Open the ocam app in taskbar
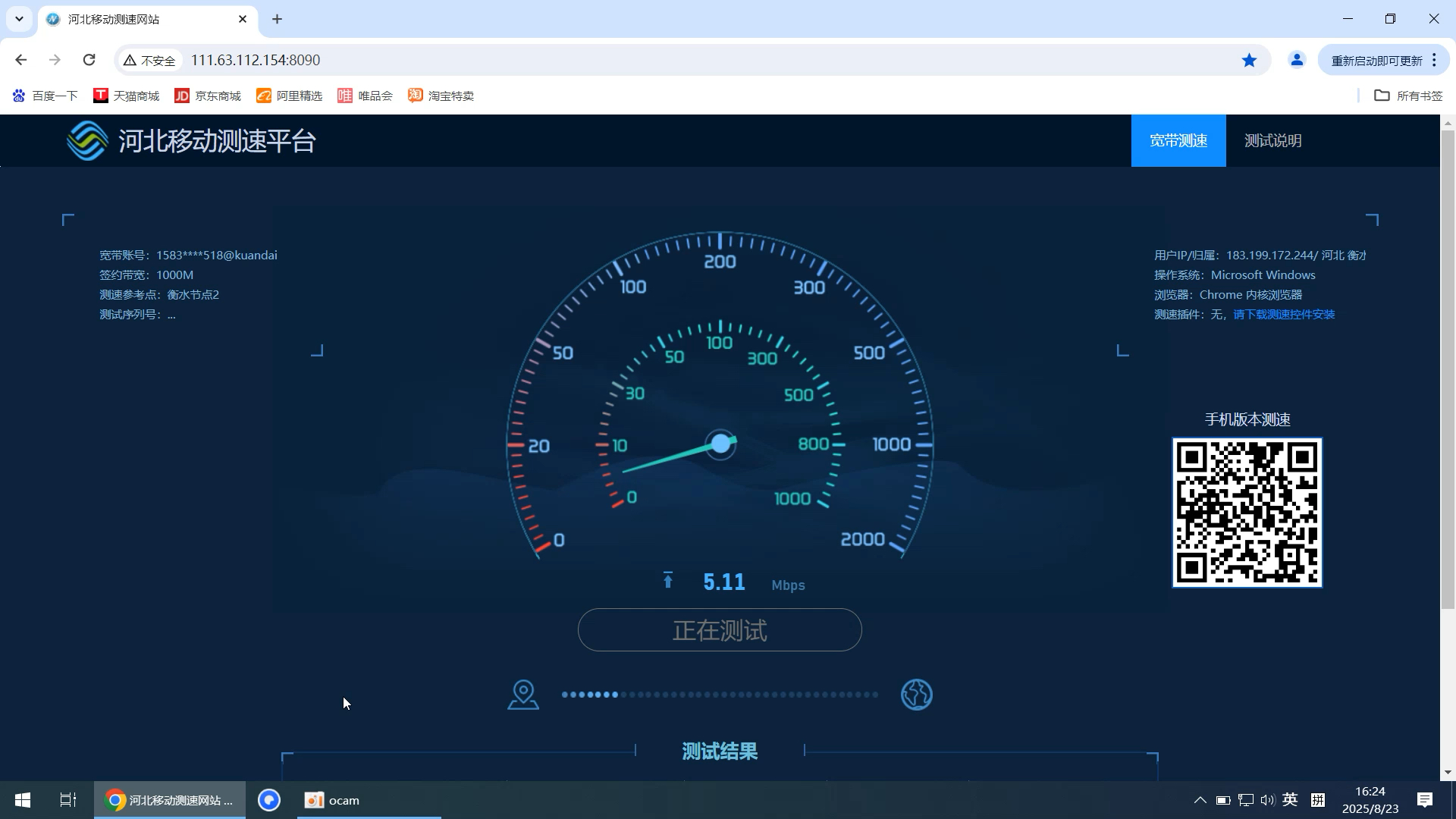 point(332,800)
